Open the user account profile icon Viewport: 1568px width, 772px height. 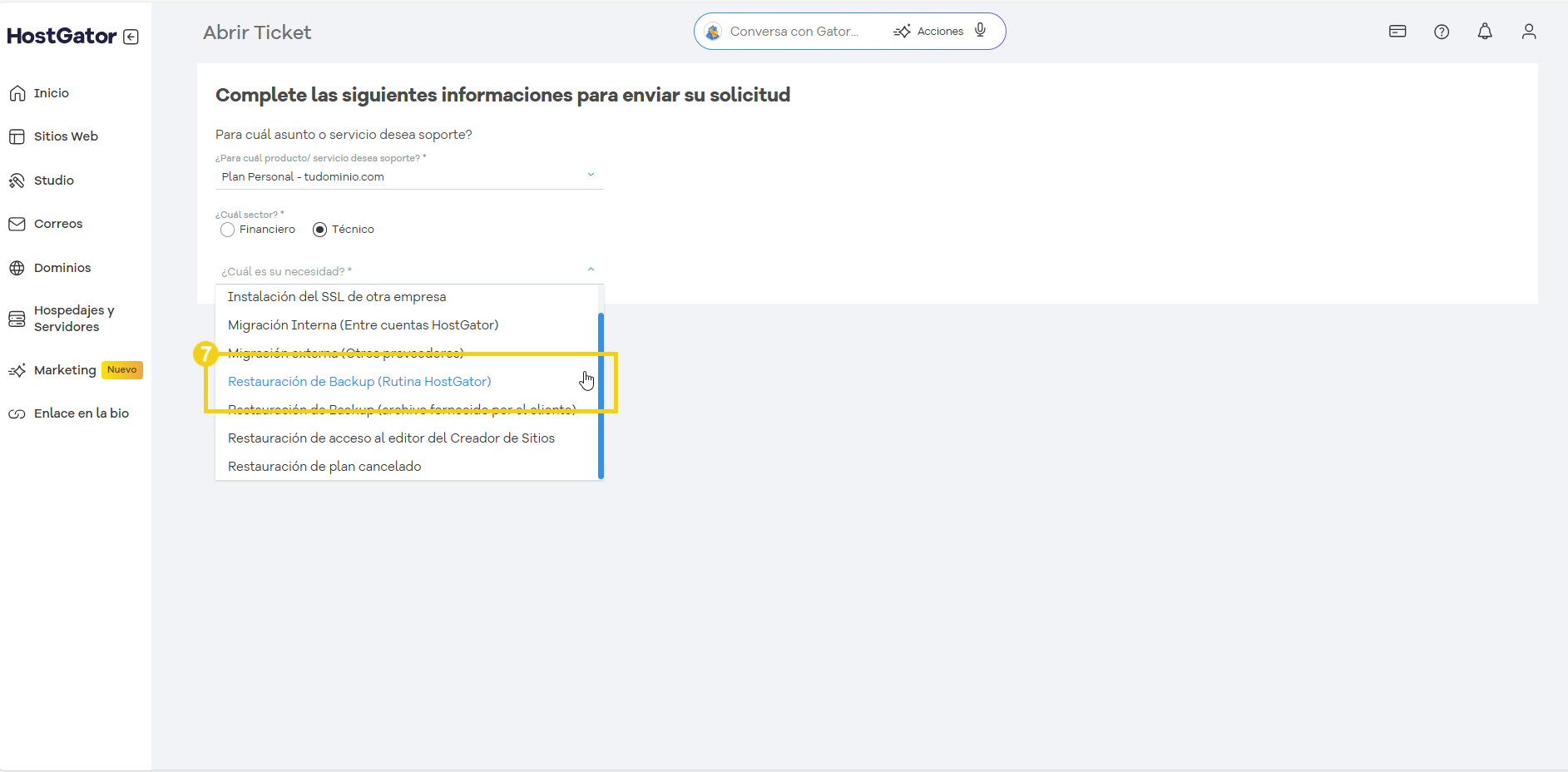coord(1530,31)
